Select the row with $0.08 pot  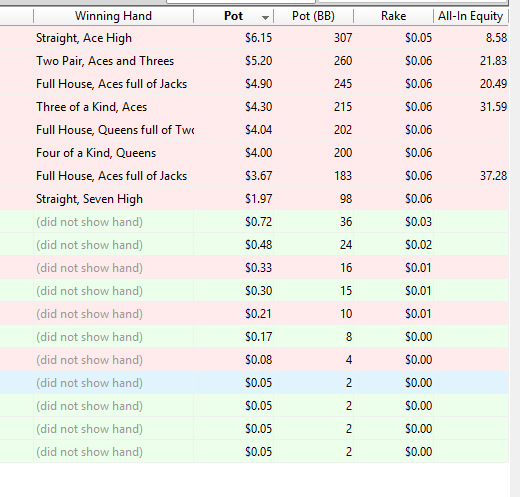(254, 360)
